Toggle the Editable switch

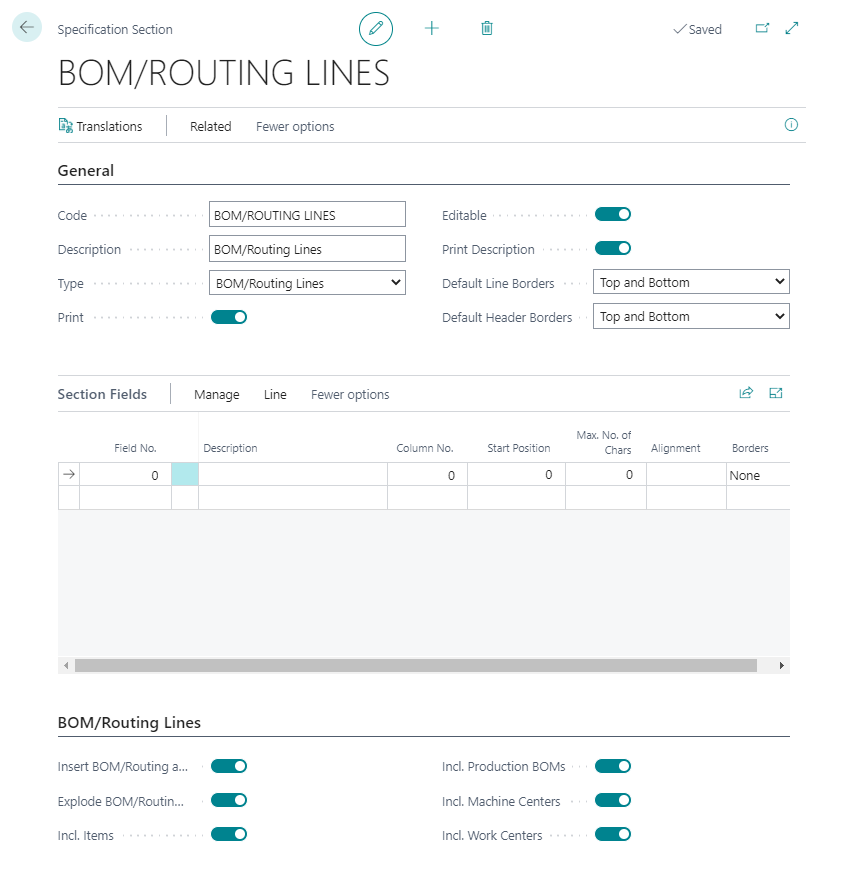(x=613, y=215)
